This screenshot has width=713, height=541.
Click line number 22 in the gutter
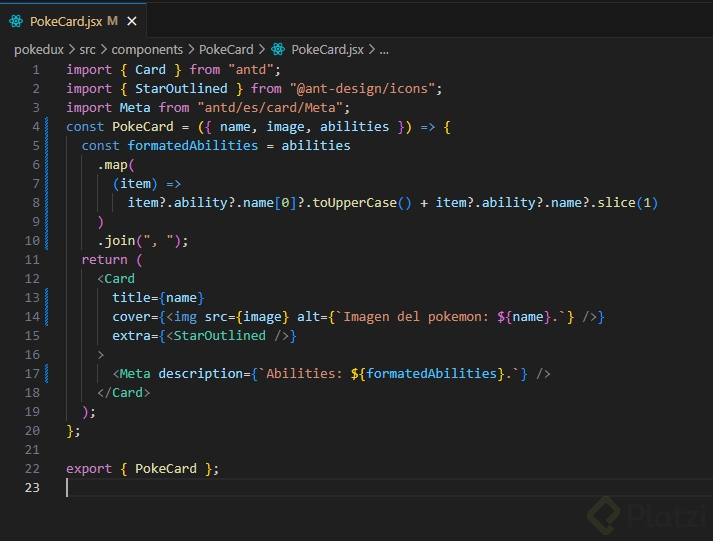[x=32, y=469]
